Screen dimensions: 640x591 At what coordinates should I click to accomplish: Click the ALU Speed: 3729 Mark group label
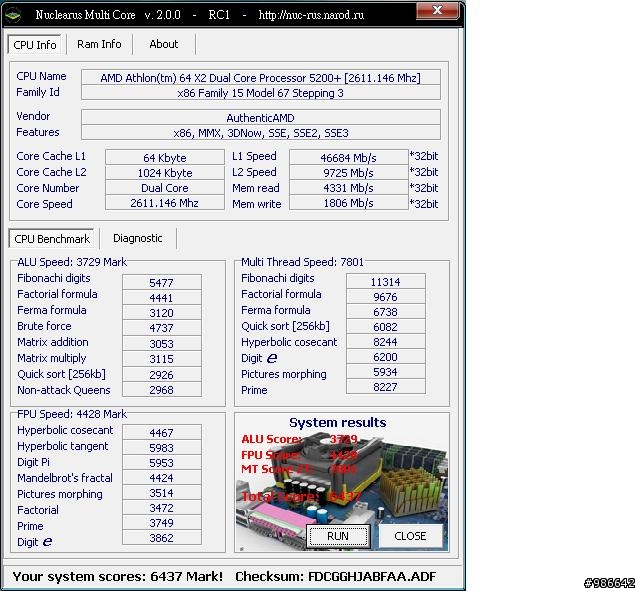coord(72,262)
